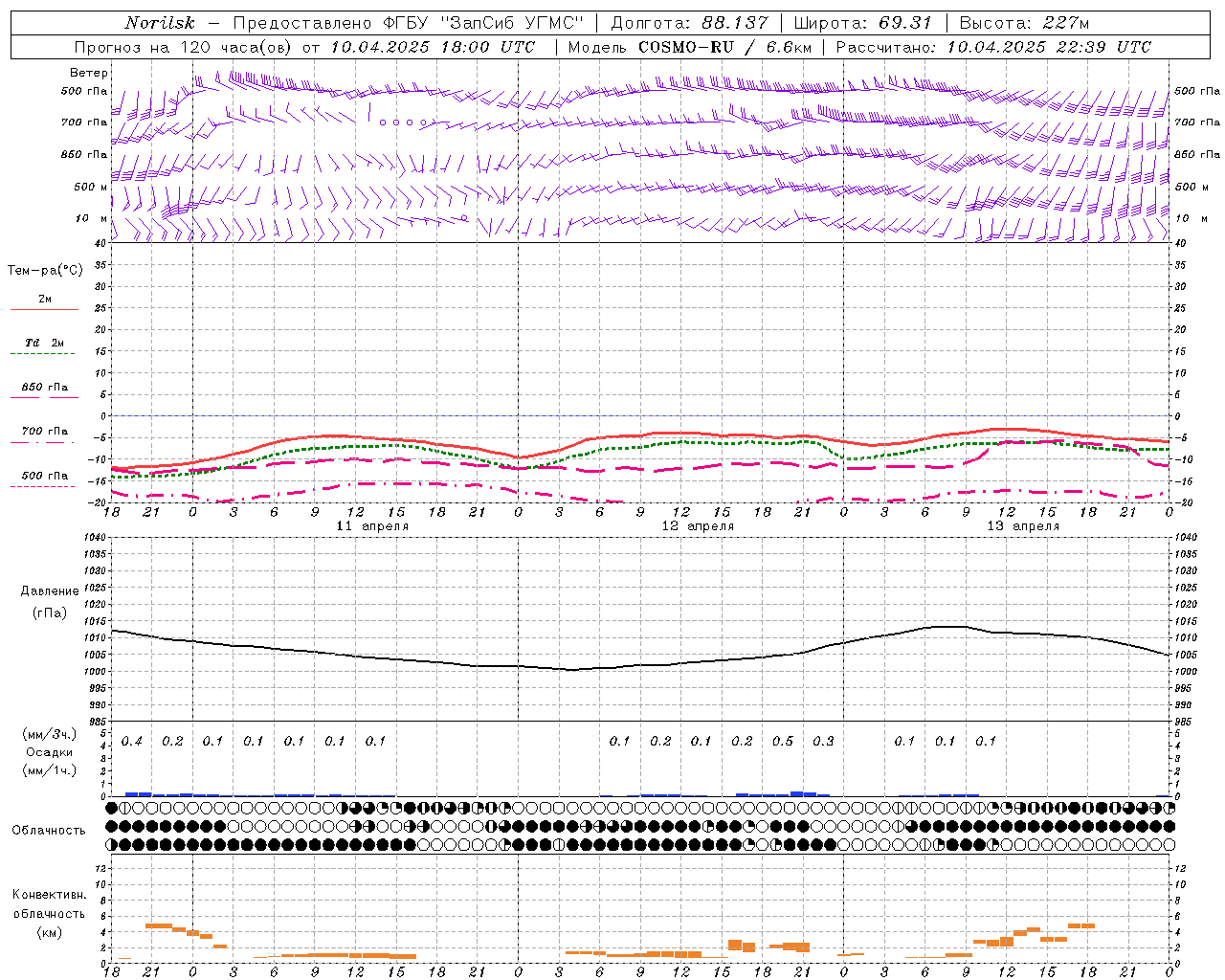Click the (мм/1ч.) precipitation unit label
Screen dimensions: 1225x980
pos(50,770)
